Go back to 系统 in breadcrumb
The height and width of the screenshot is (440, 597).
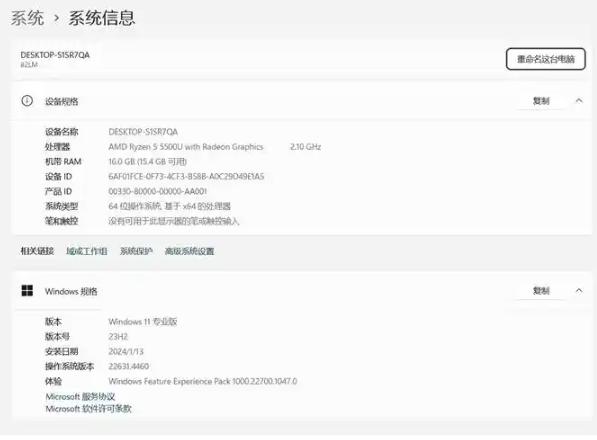(x=27, y=18)
